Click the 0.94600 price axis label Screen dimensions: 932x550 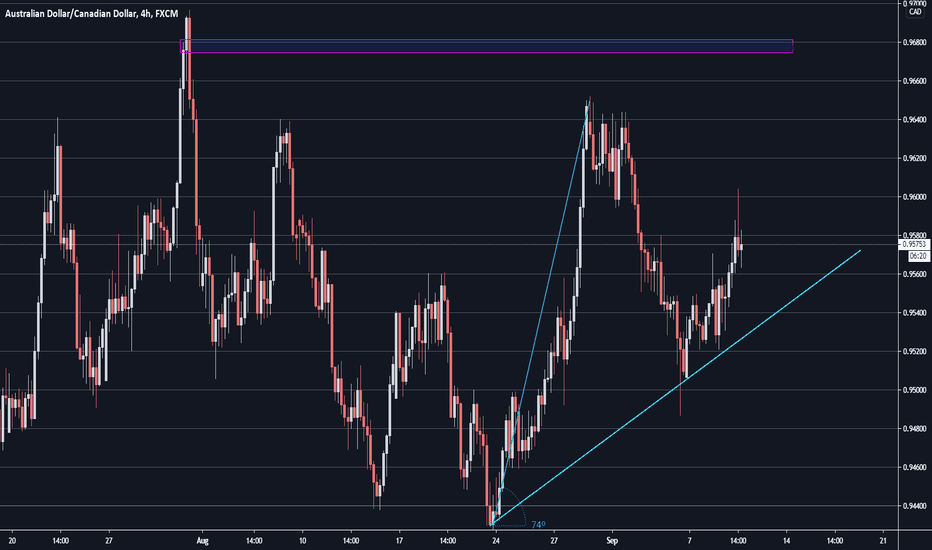coord(916,467)
